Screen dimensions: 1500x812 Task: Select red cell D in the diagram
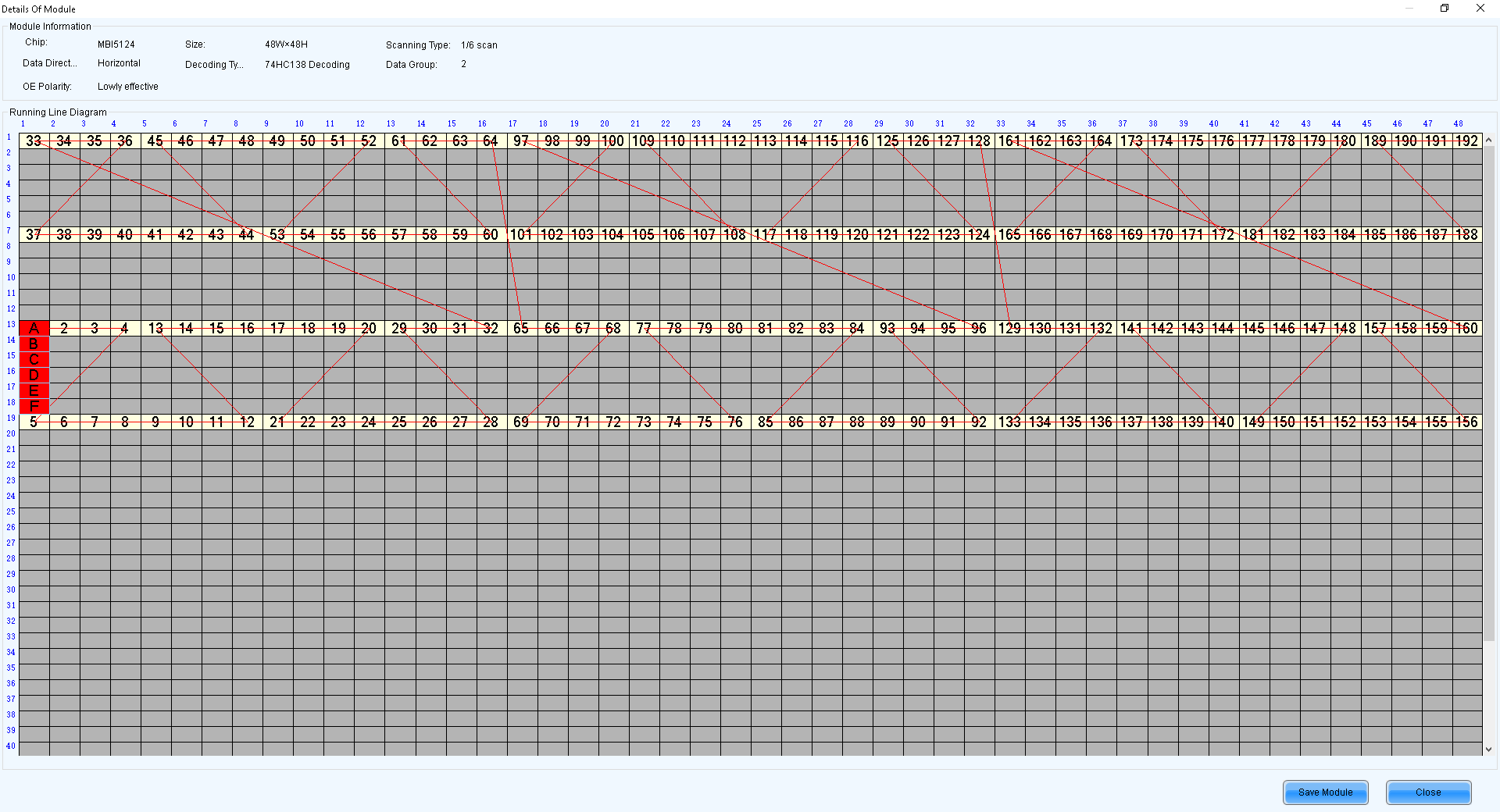(x=34, y=375)
